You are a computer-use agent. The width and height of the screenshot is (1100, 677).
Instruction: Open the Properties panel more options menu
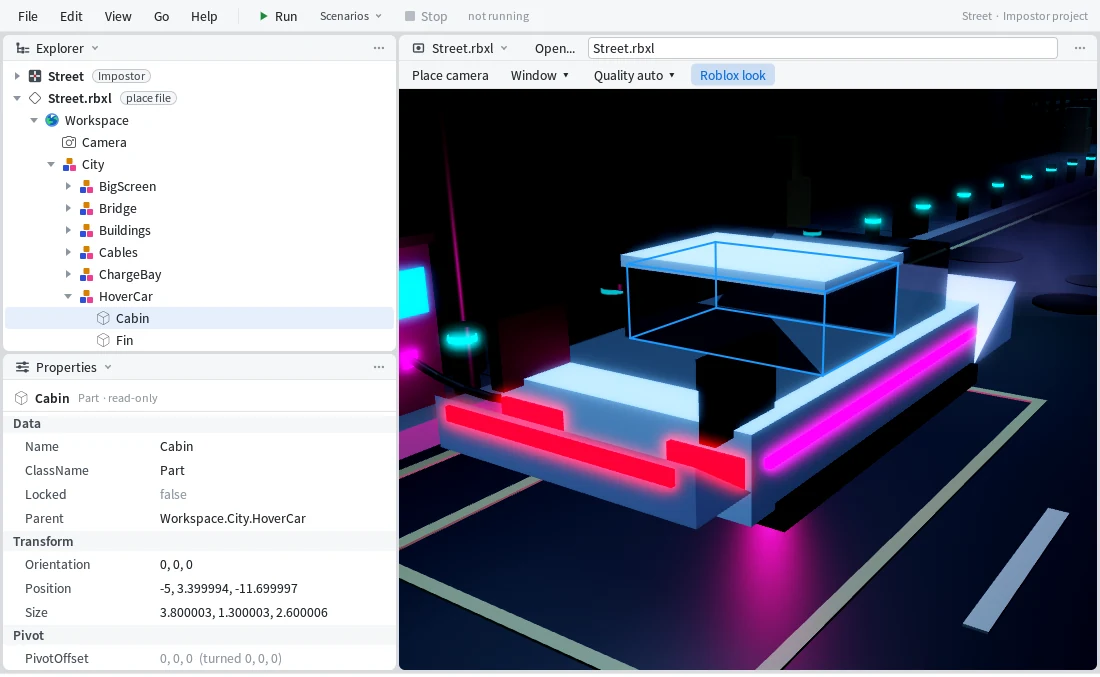[379, 367]
